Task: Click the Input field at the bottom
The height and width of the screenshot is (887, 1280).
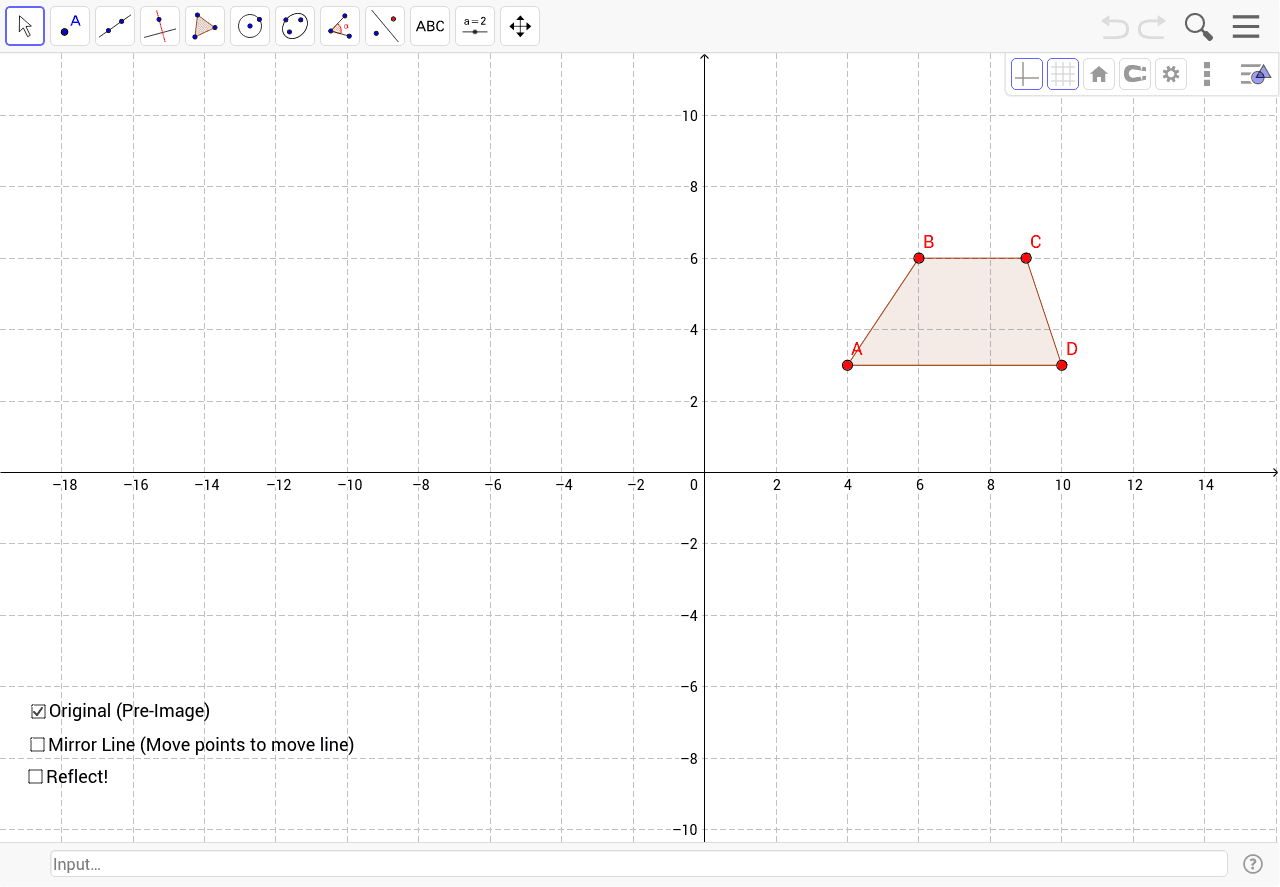Action: [640, 863]
